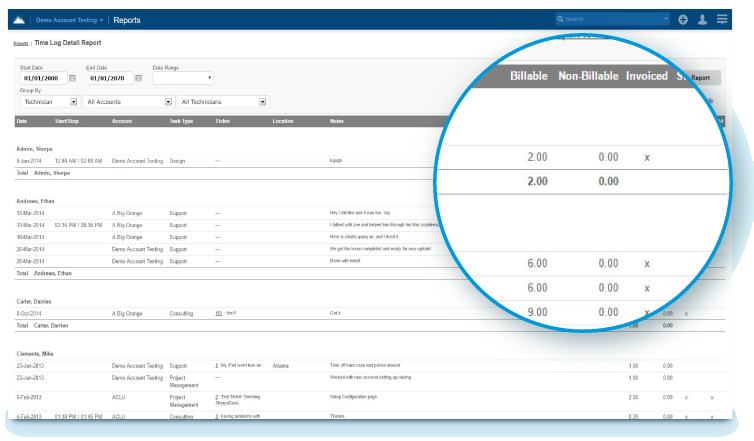Click the End Date input field

pos(108,78)
